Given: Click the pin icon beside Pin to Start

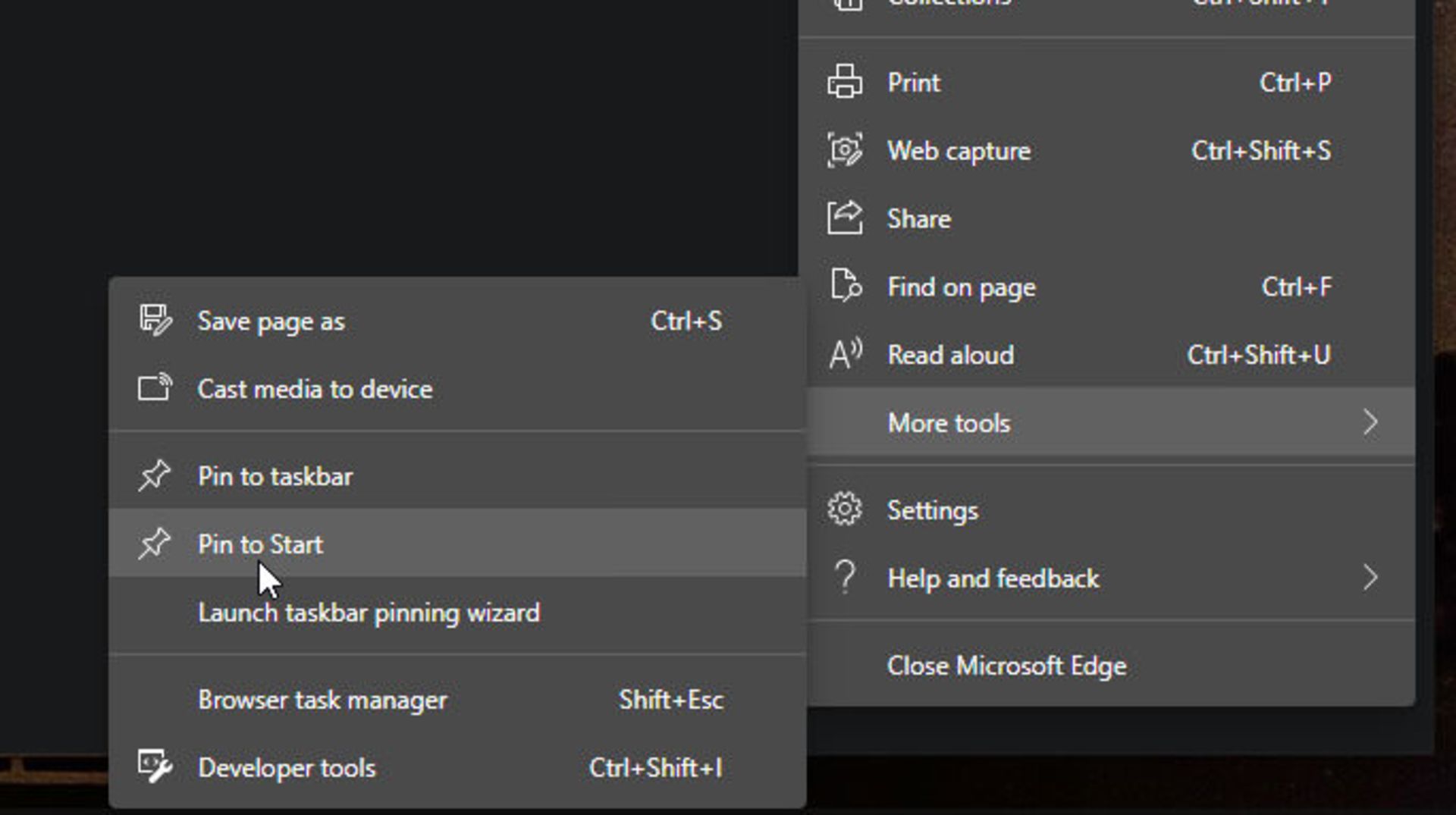Looking at the screenshot, I should click(155, 544).
